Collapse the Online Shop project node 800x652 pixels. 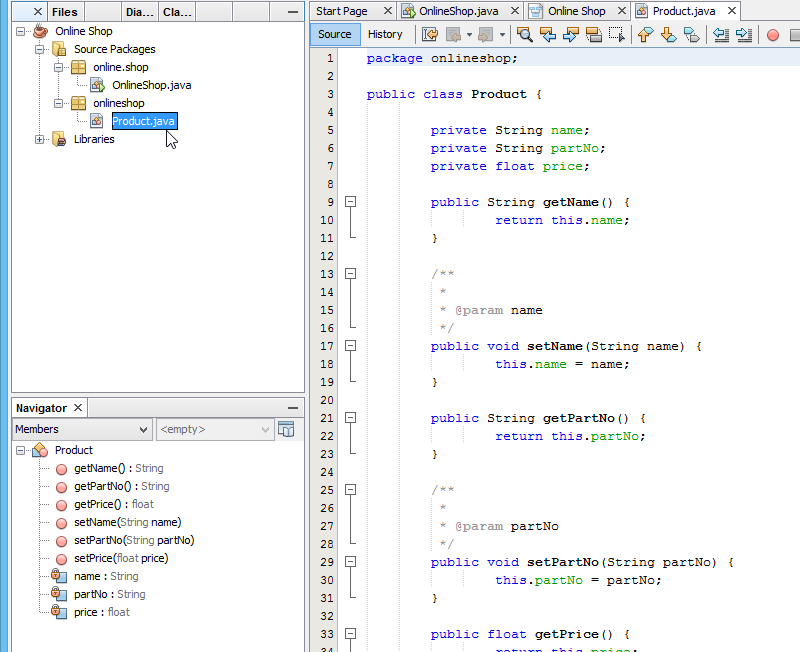point(20,31)
